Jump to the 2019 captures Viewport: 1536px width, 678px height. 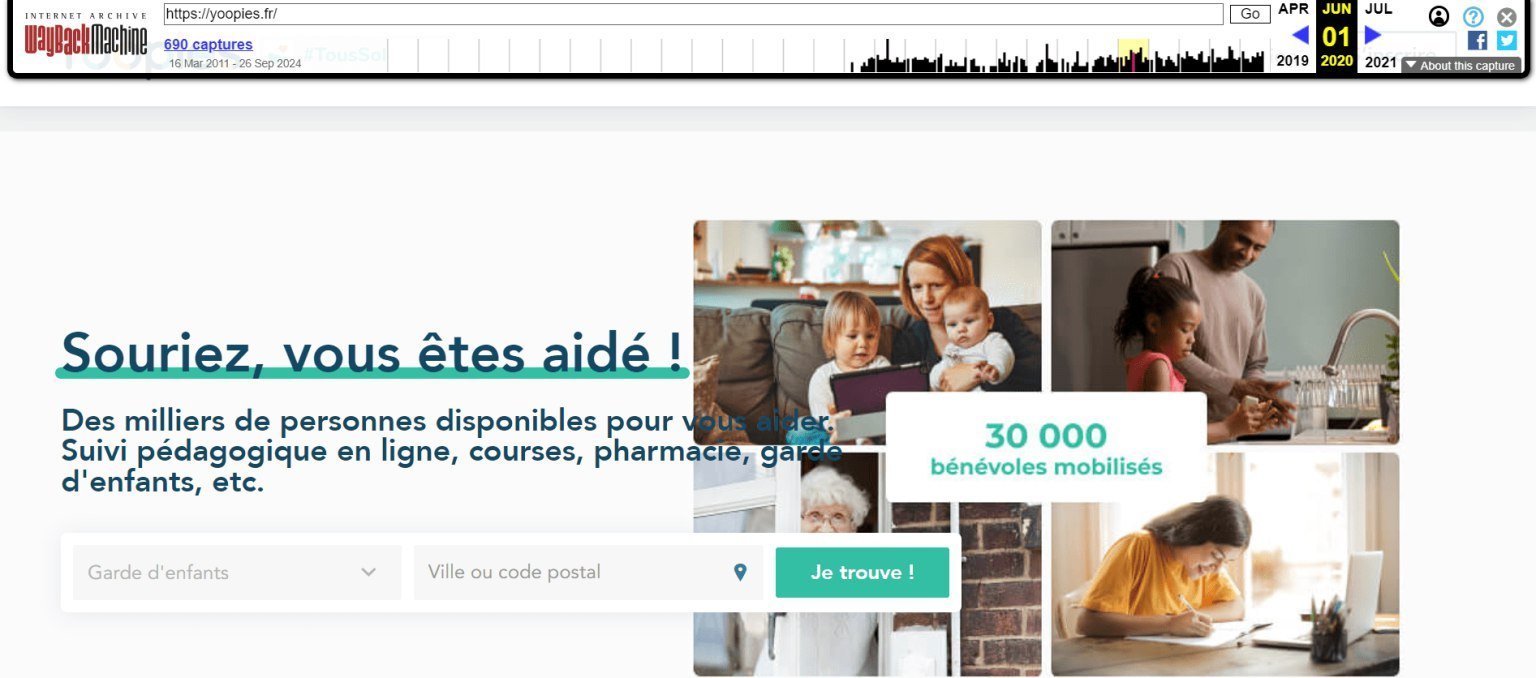pos(1293,61)
